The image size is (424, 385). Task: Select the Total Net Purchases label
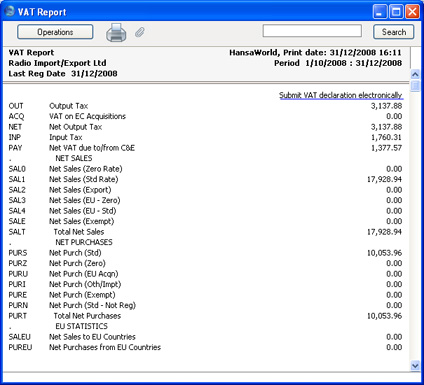87,316
